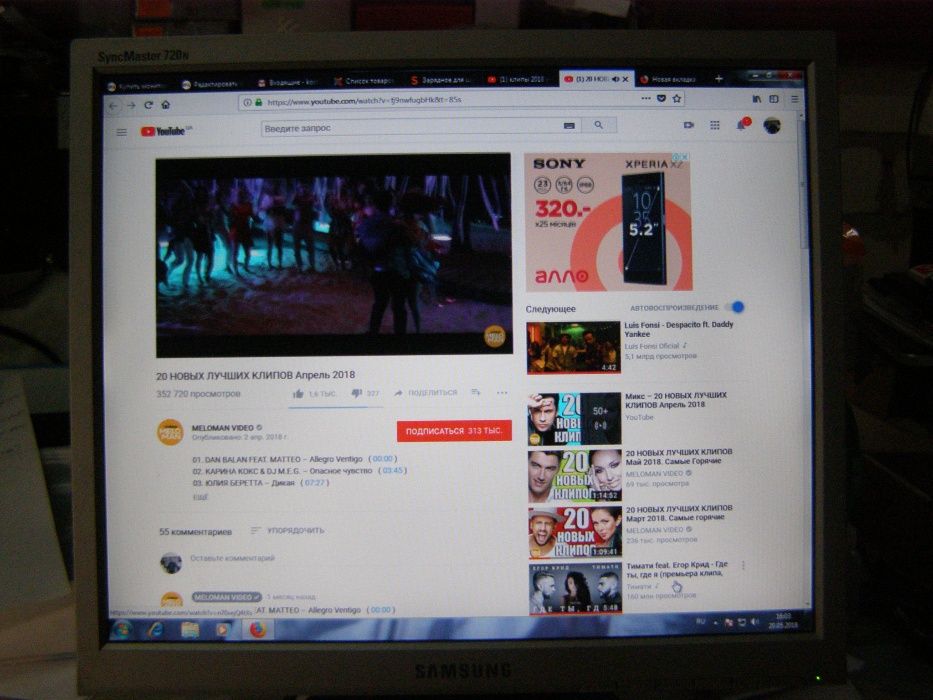The height and width of the screenshot is (700, 933).
Task: Open the notifications bell
Action: click(742, 124)
